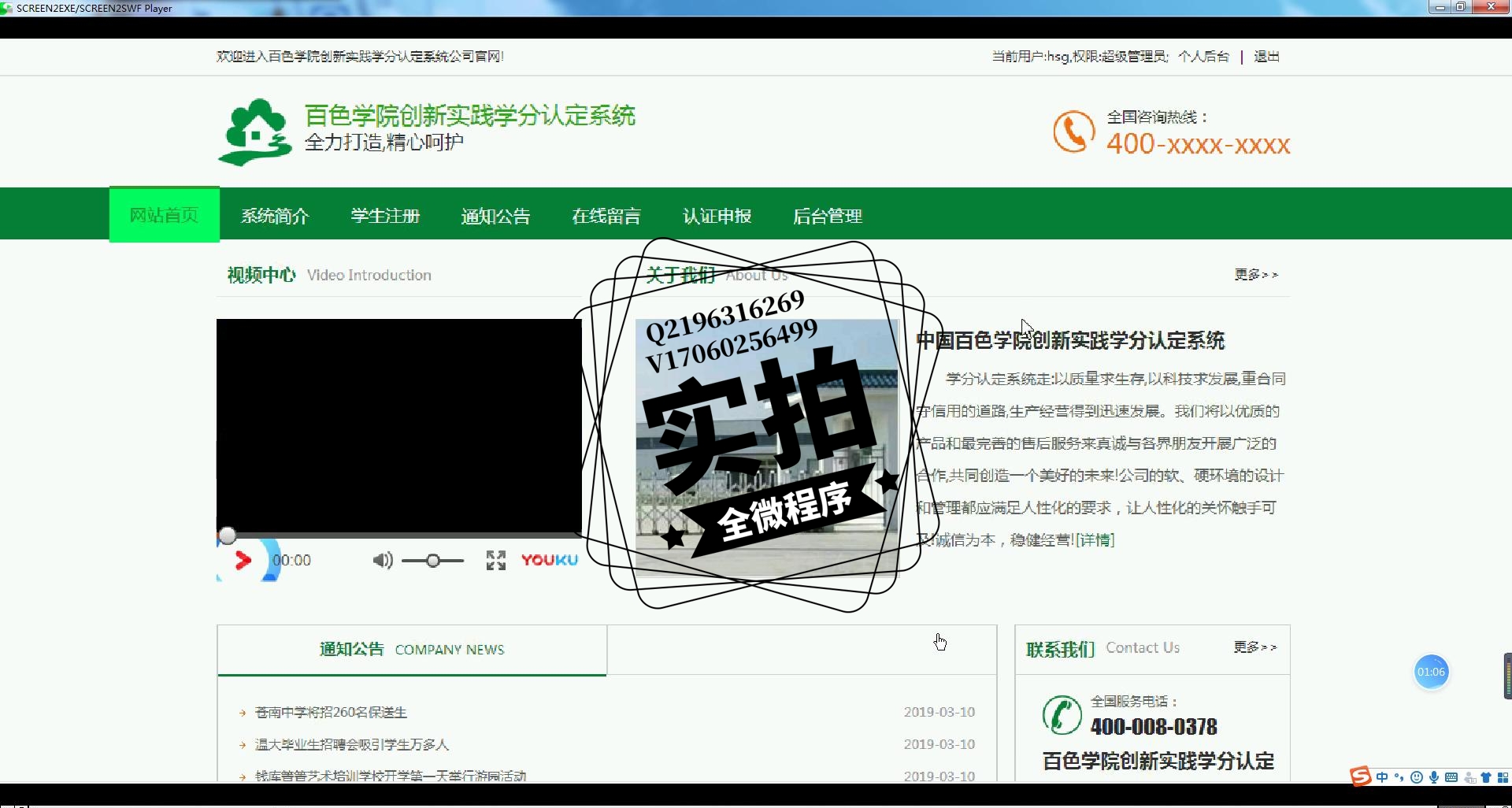Image resolution: width=1512 pixels, height=808 pixels.
Task: Click the green house site logo
Action: pyautogui.click(x=254, y=132)
